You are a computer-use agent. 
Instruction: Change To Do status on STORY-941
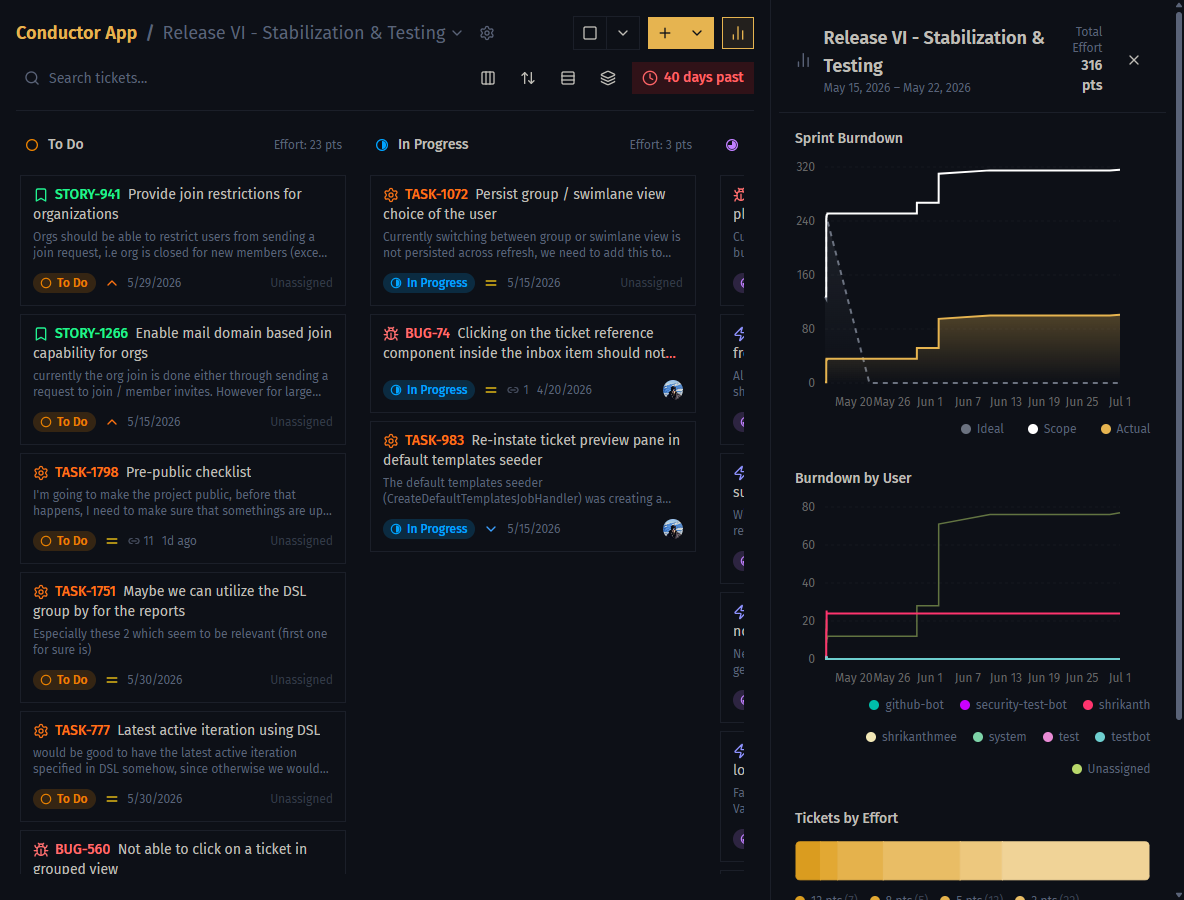64,283
